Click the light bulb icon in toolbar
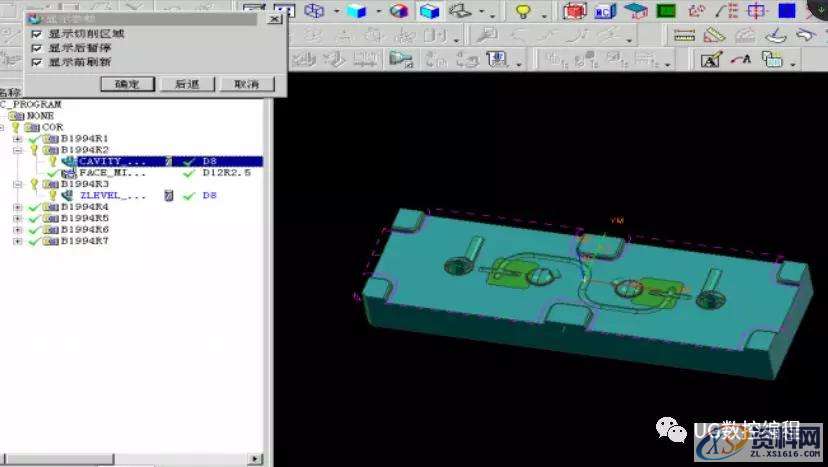Viewport: 828px width, 467px height. pos(521,11)
